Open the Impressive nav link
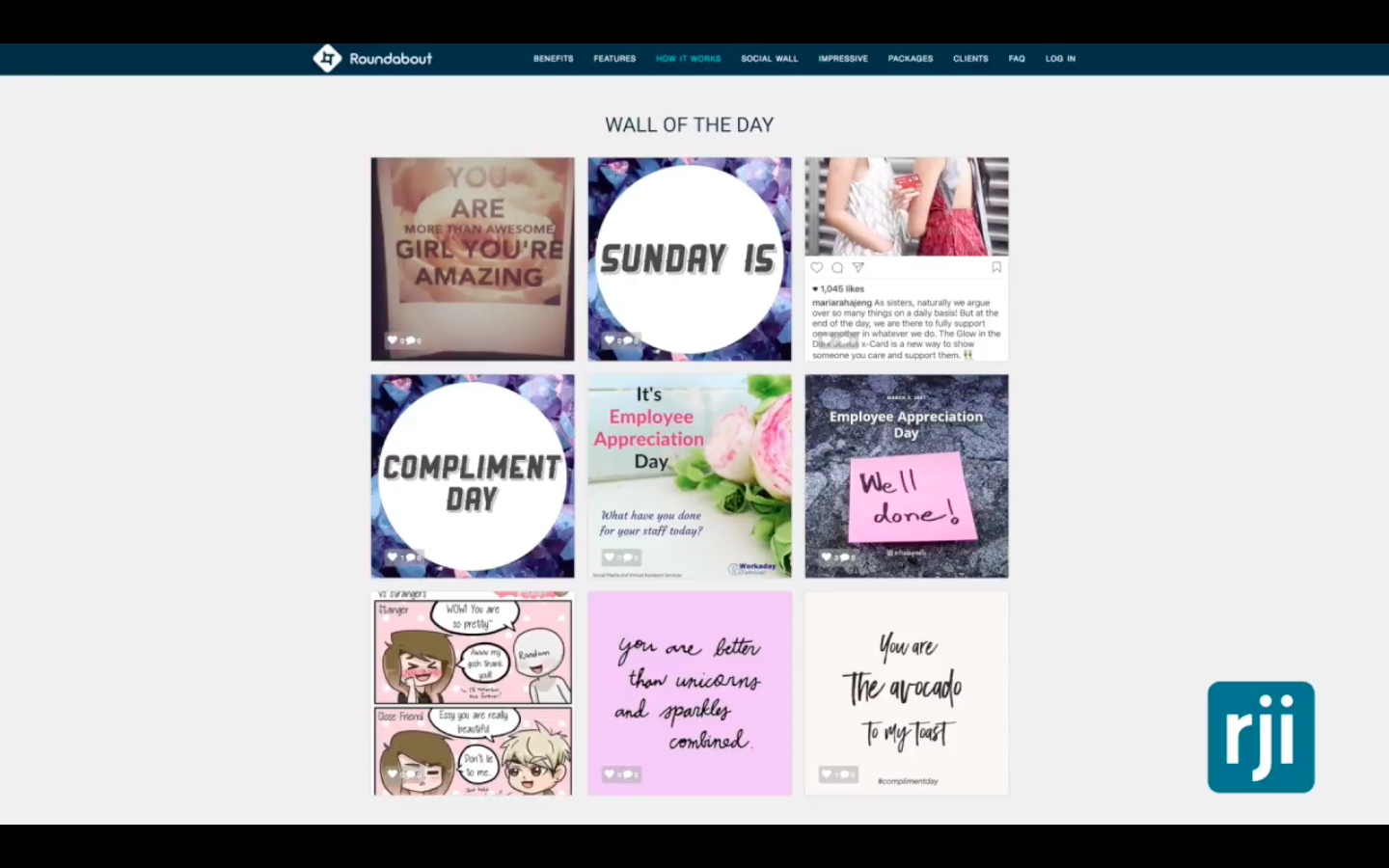 843,59
